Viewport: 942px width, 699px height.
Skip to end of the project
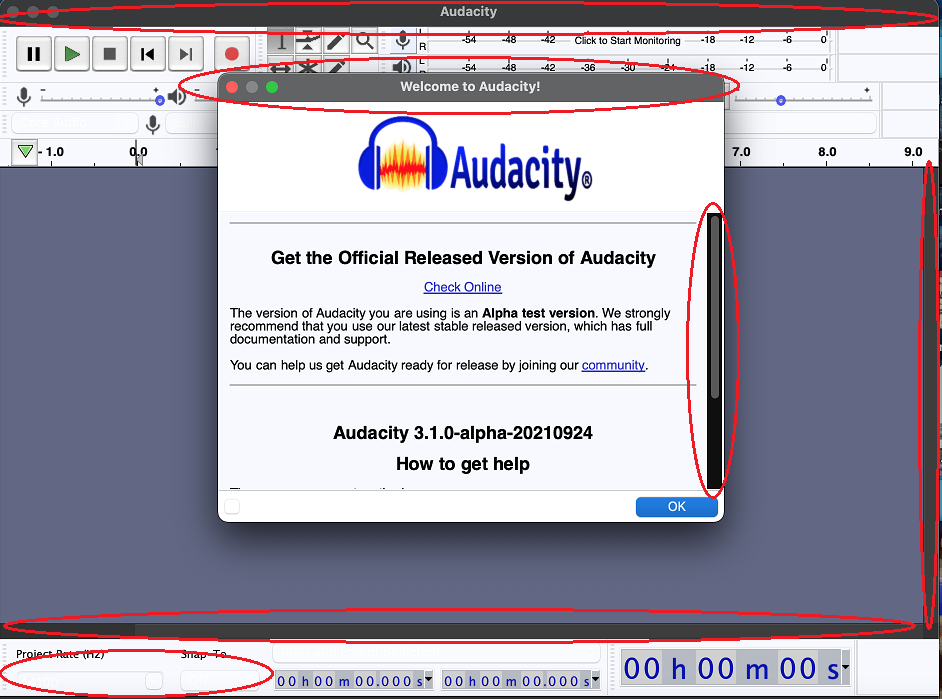[186, 54]
